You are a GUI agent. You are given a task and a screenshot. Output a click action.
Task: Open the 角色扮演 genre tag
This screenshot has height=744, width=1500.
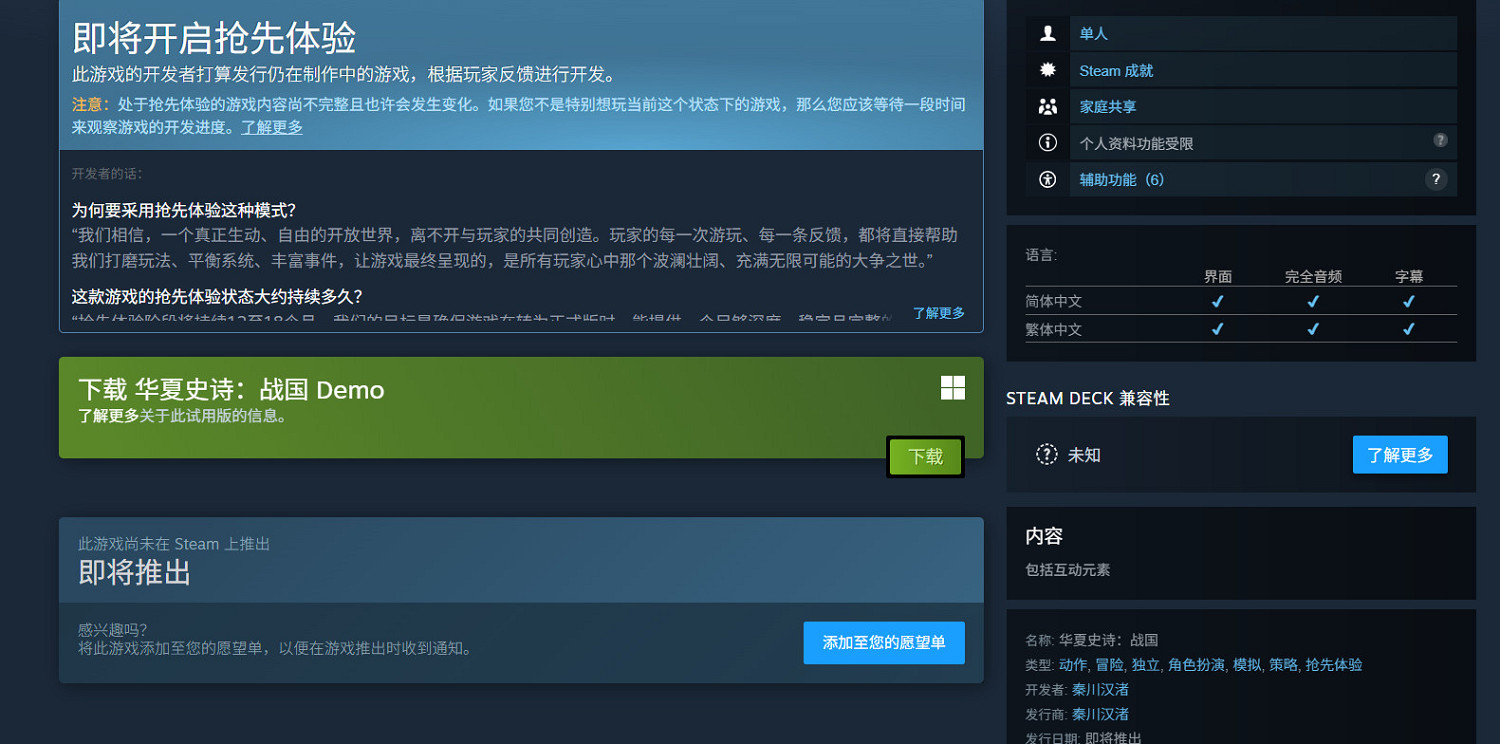tap(1196, 665)
